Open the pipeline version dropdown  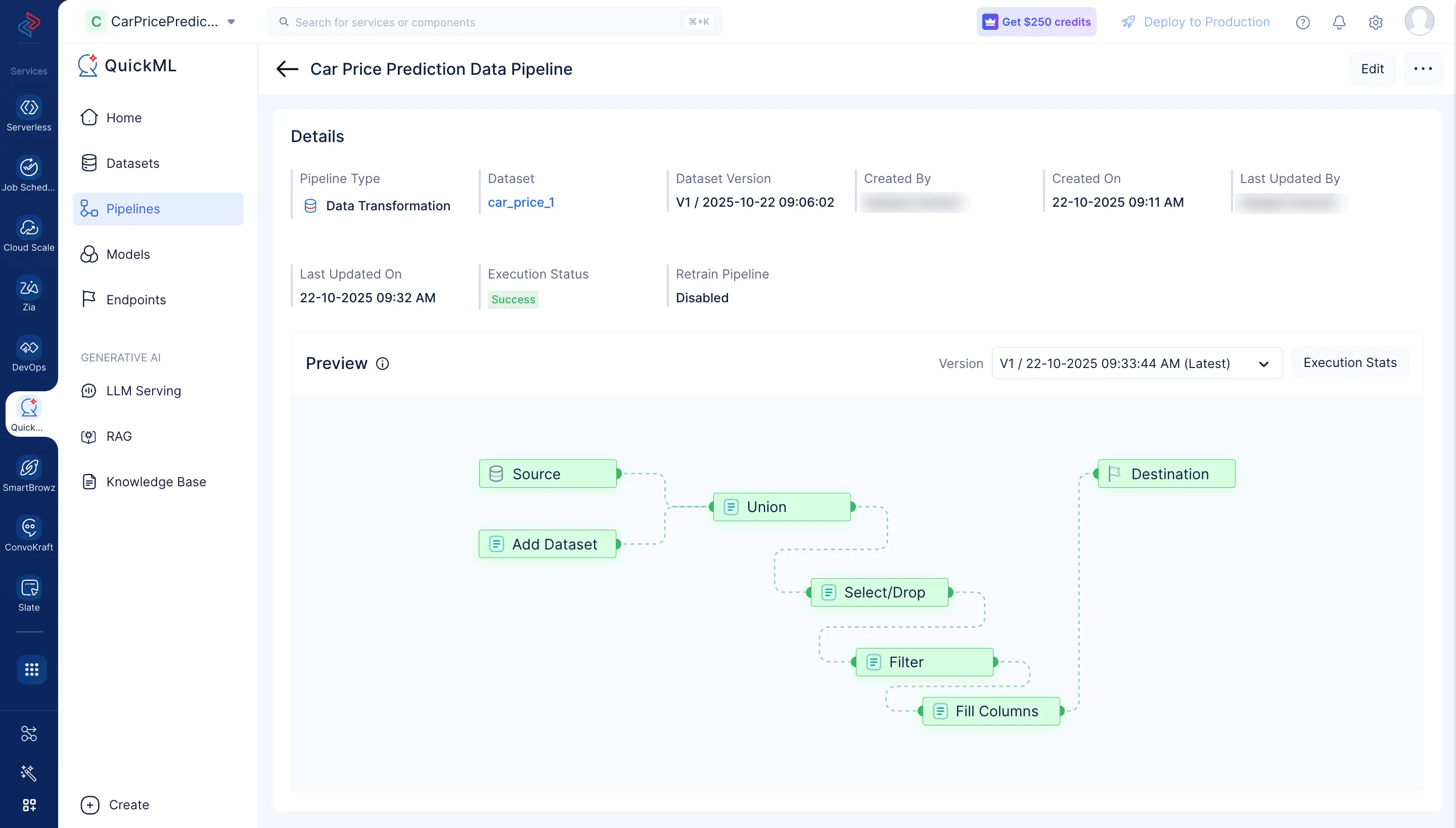tap(1136, 363)
